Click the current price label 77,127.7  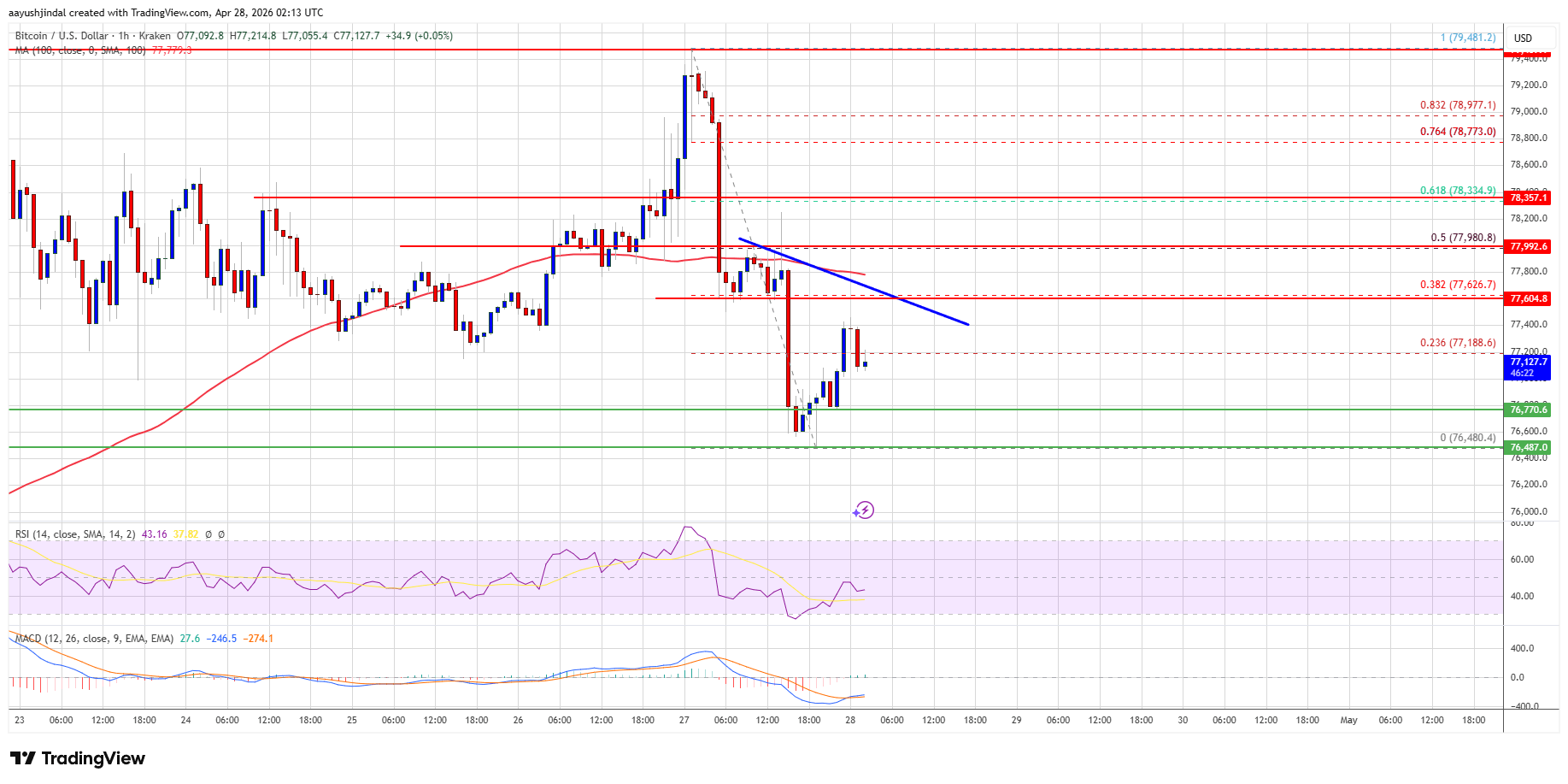coord(1528,363)
